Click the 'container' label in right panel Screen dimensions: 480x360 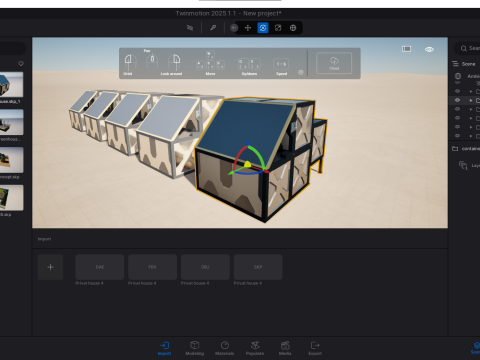click(471, 149)
